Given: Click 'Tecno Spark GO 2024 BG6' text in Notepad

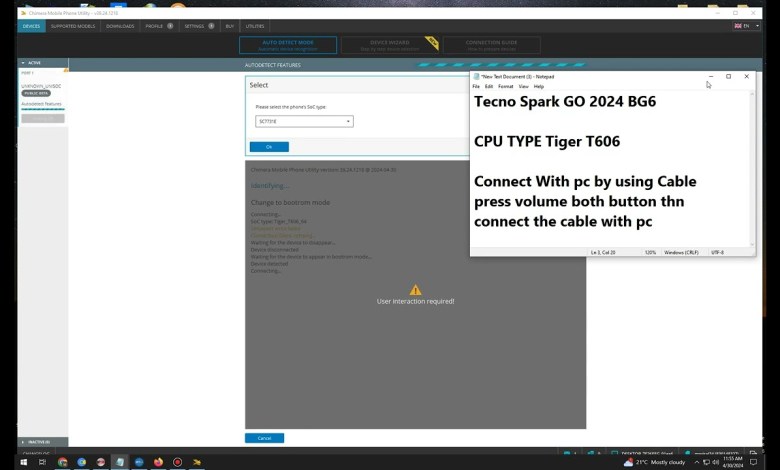Looking at the screenshot, I should pyautogui.click(x=565, y=101).
